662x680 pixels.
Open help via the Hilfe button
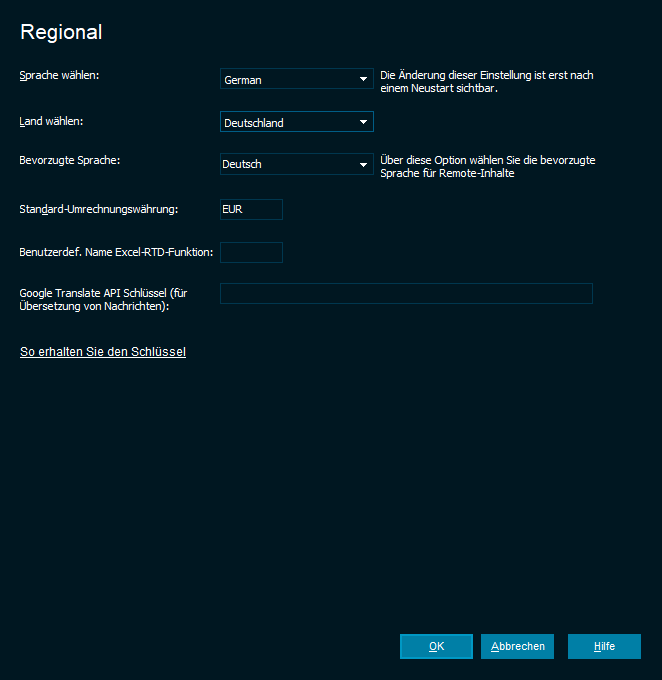coord(604,647)
